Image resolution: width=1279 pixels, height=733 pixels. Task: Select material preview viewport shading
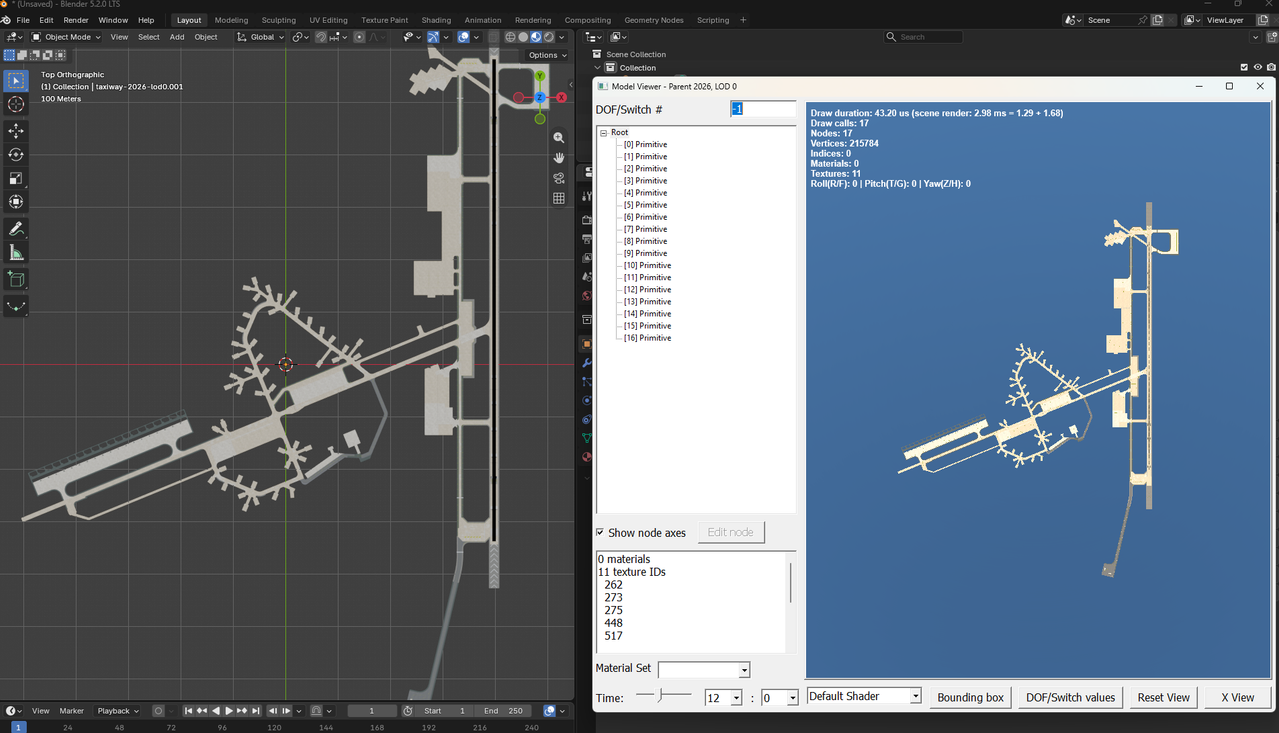(536, 37)
